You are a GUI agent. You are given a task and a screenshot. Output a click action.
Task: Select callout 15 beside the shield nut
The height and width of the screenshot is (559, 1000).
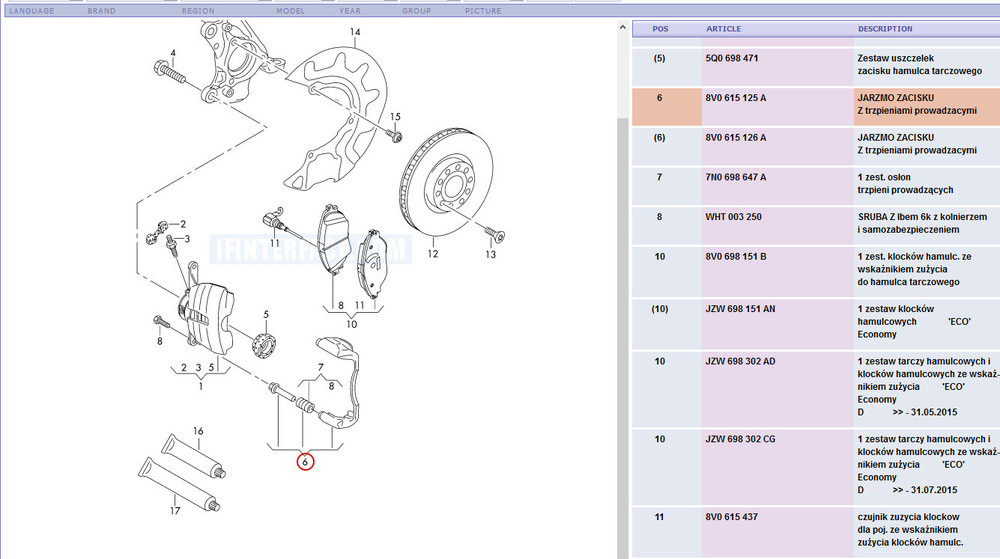pyautogui.click(x=395, y=117)
